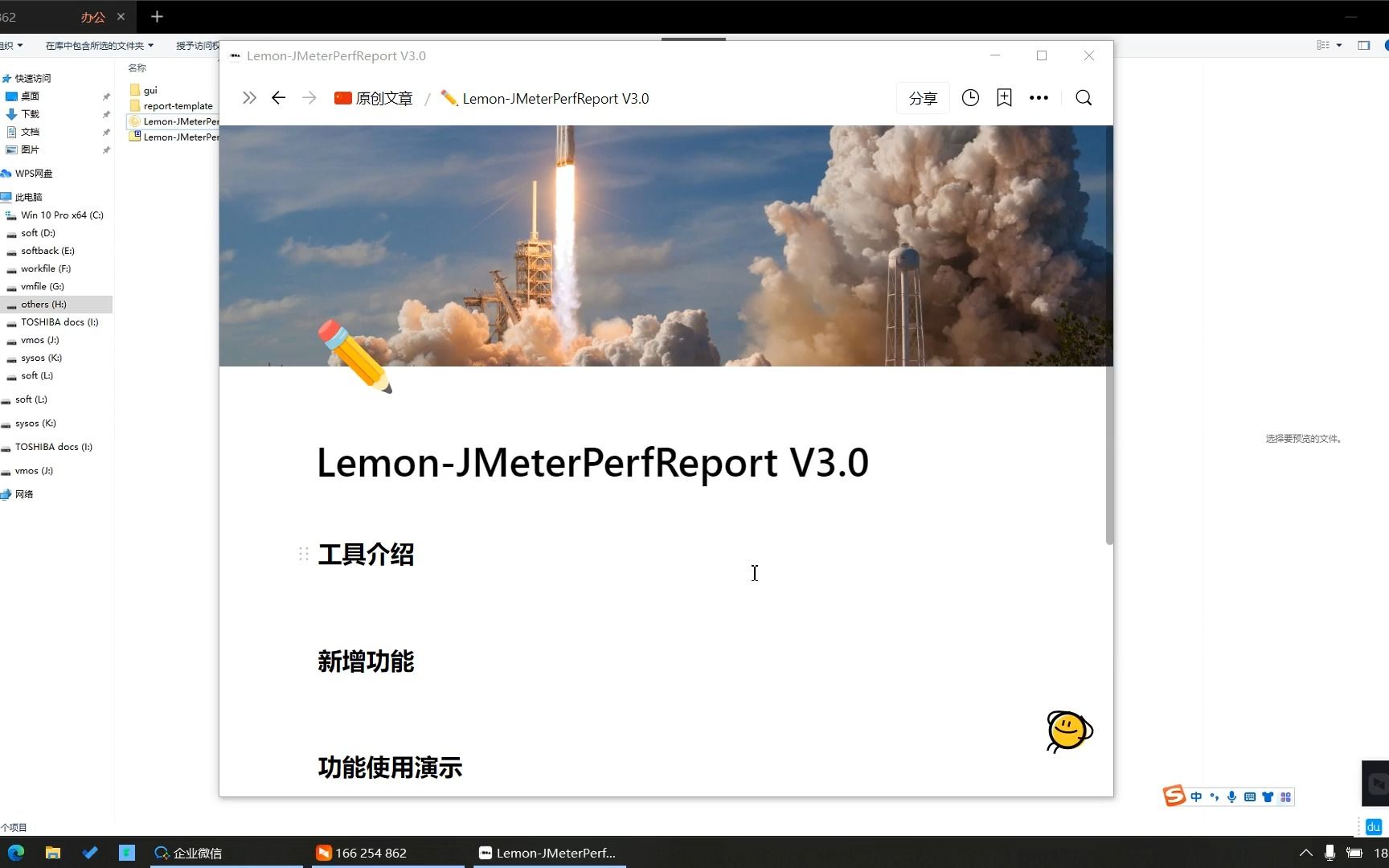
Task: Open 快速访问 in Explorer sidebar
Action: [27, 78]
